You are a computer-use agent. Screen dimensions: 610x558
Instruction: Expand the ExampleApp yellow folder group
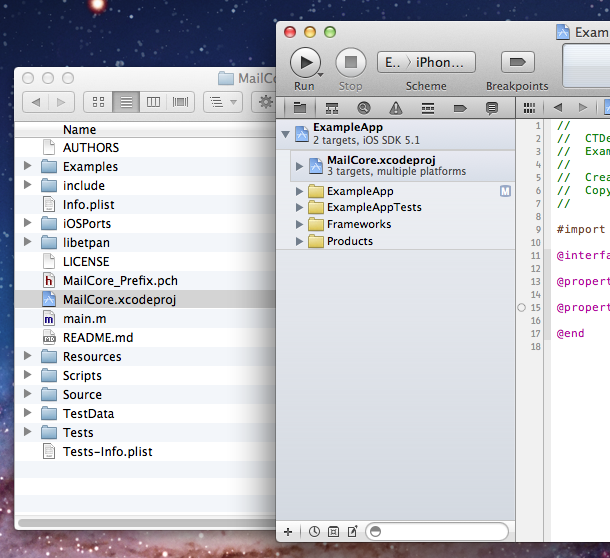pyautogui.click(x=299, y=191)
